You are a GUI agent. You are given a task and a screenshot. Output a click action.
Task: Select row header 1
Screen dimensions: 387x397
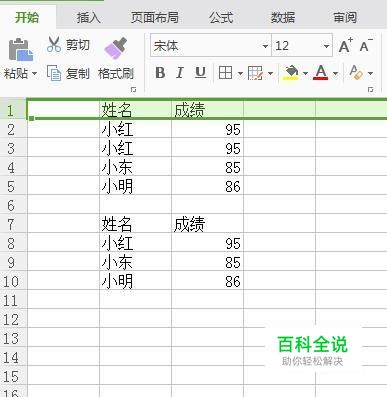[13, 110]
